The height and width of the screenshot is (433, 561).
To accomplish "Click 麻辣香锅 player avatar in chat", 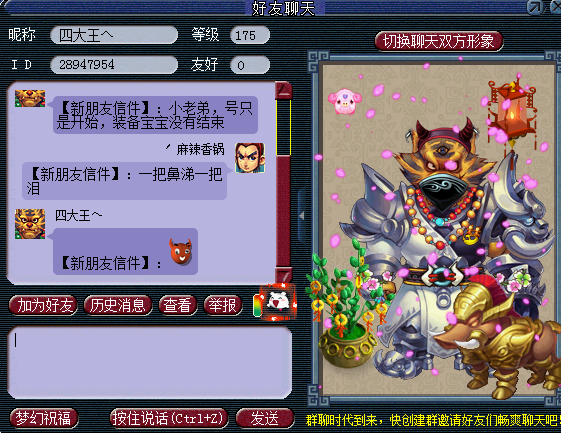I will pos(250,157).
